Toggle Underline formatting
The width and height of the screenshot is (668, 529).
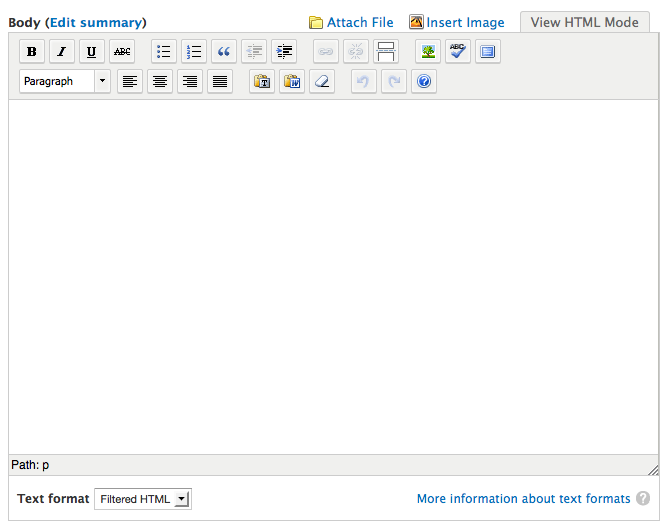(92, 52)
